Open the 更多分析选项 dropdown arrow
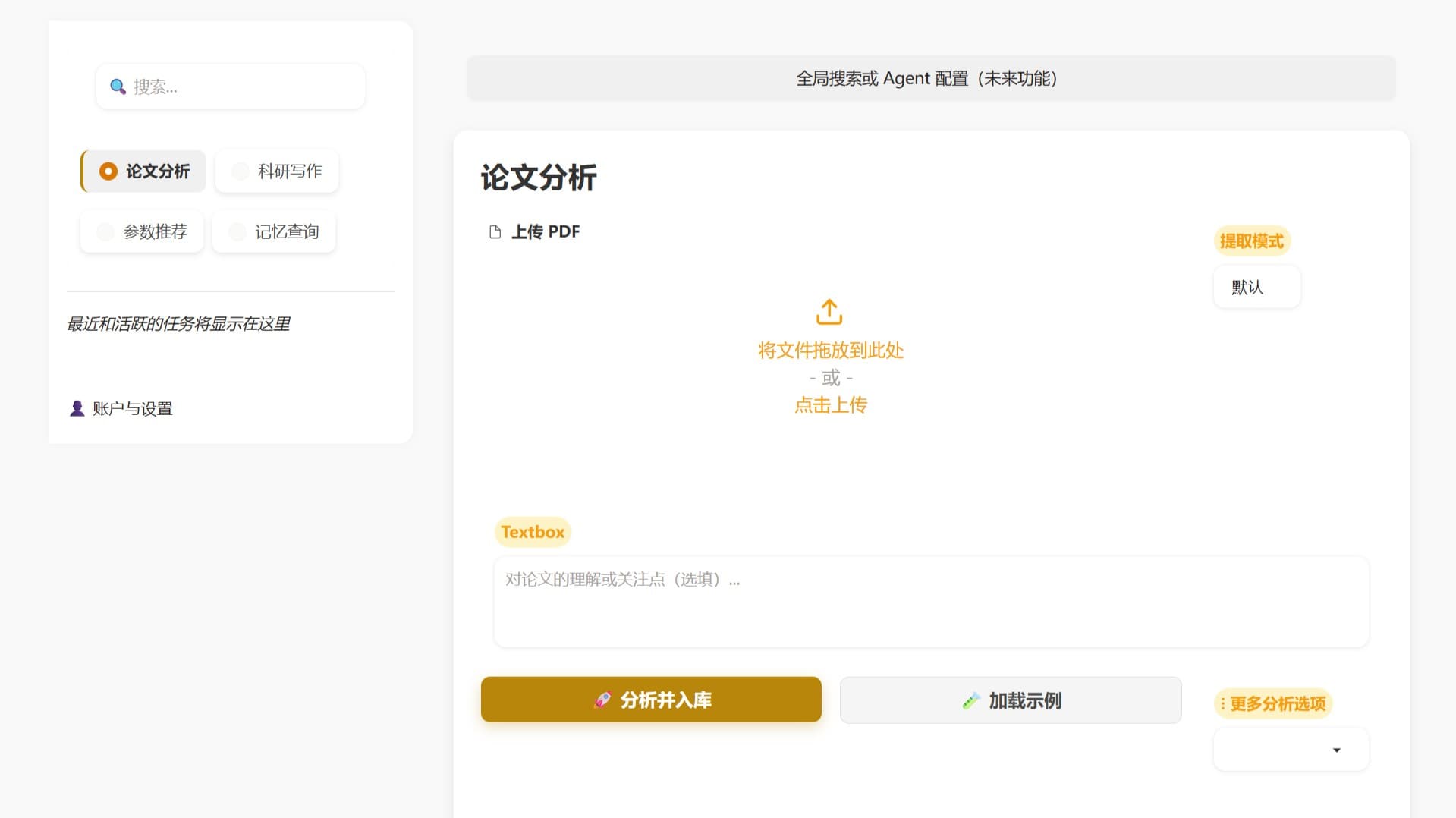This screenshot has height=818, width=1456. click(1336, 750)
